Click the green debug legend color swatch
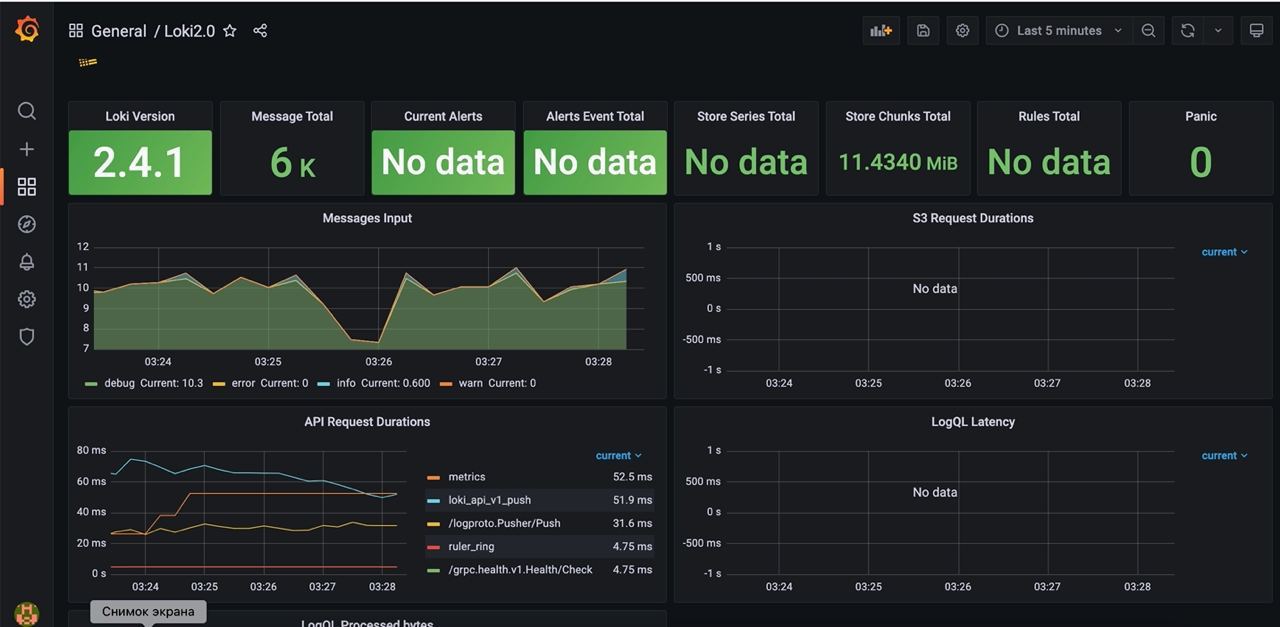The width and height of the screenshot is (1280, 627). (91, 383)
